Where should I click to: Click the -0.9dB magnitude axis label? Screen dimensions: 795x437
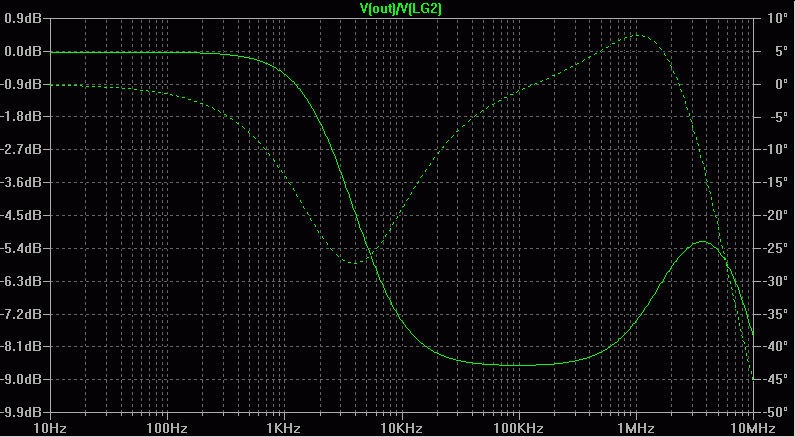tap(22, 84)
